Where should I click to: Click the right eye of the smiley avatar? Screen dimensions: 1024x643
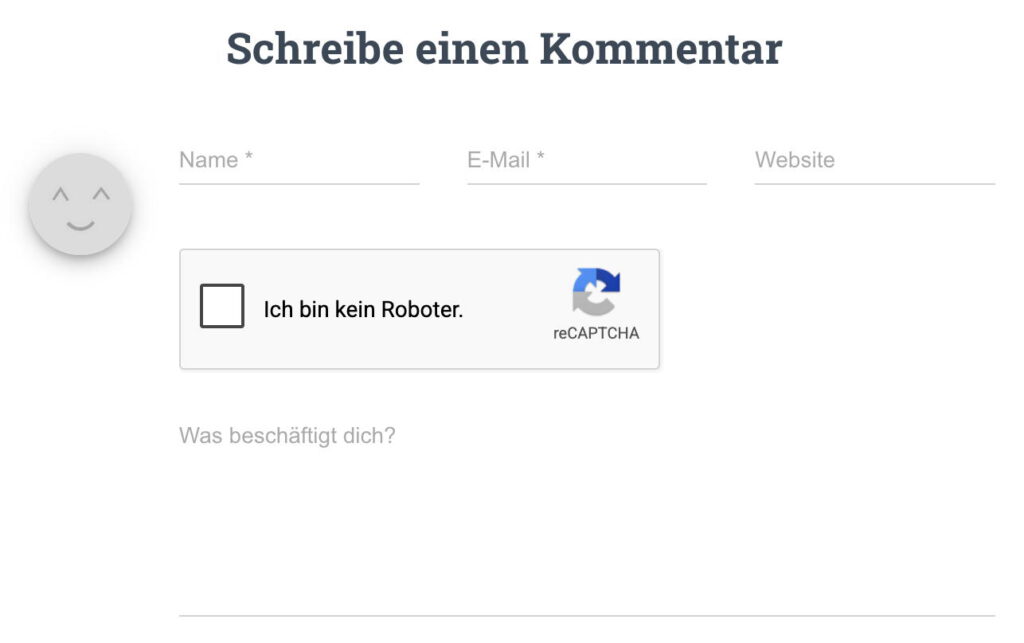(101, 193)
